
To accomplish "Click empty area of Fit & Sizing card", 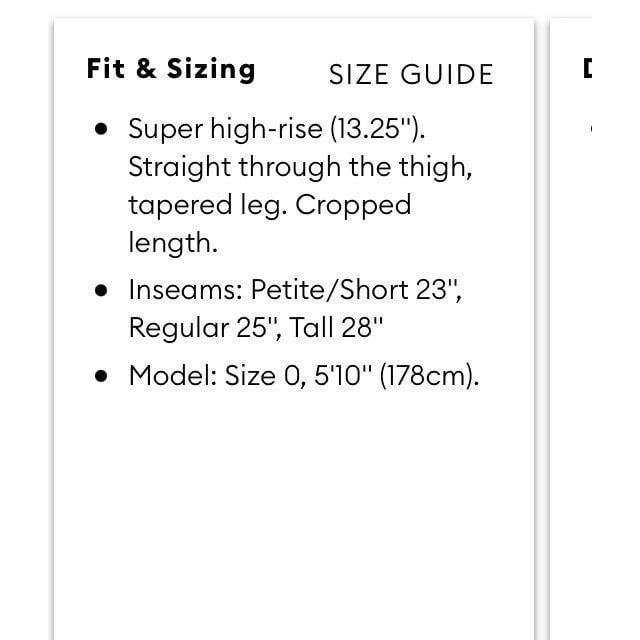I will click(x=294, y=510).
